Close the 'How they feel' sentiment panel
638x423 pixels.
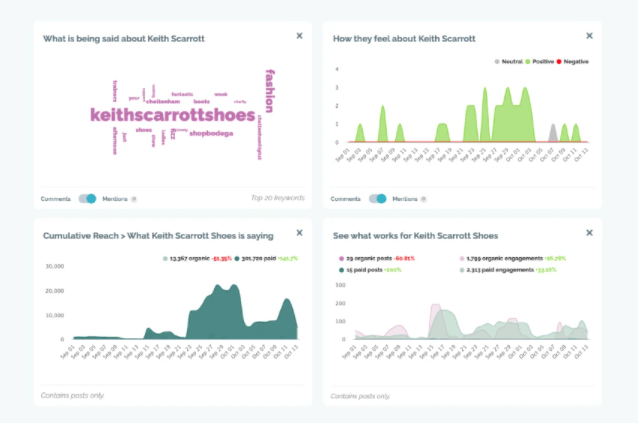point(589,36)
